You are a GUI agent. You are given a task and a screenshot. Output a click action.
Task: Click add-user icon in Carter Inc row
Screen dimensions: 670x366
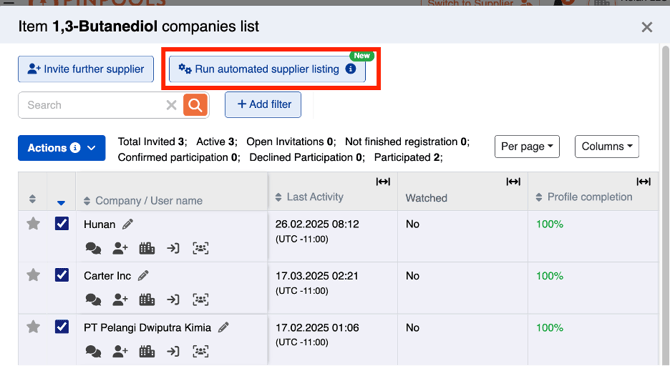click(x=120, y=300)
